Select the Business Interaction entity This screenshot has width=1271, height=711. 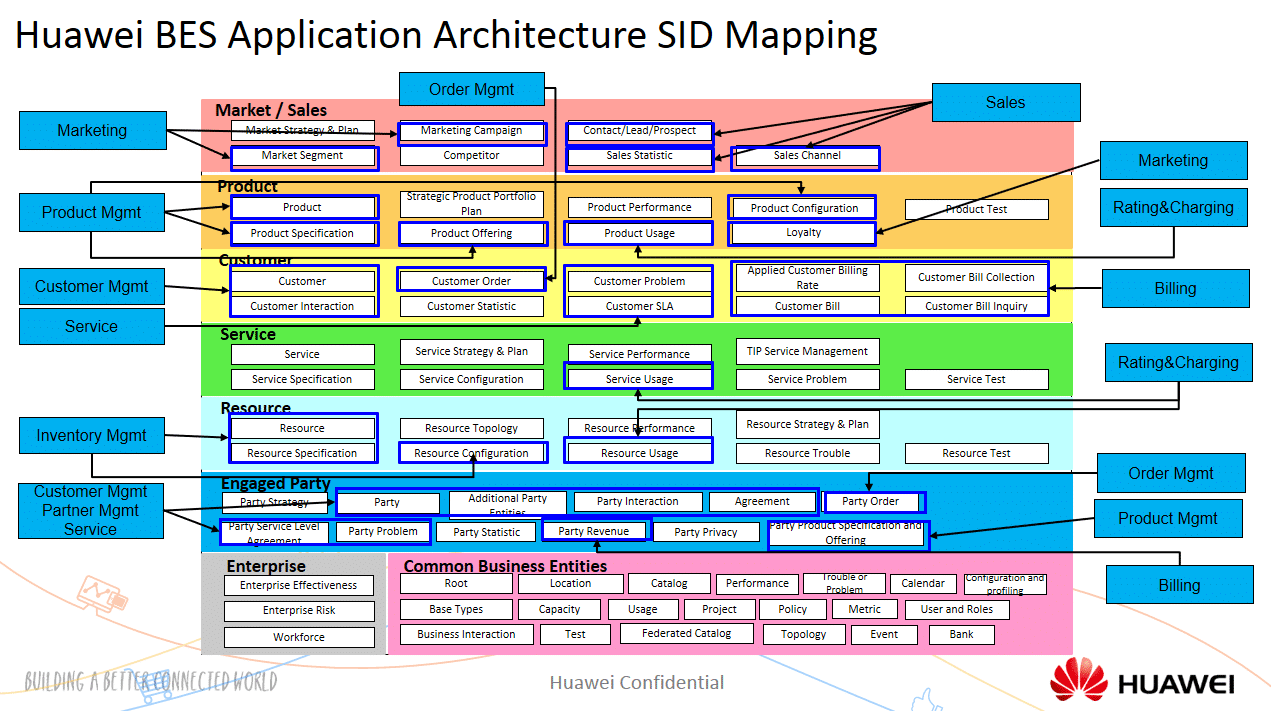467,634
